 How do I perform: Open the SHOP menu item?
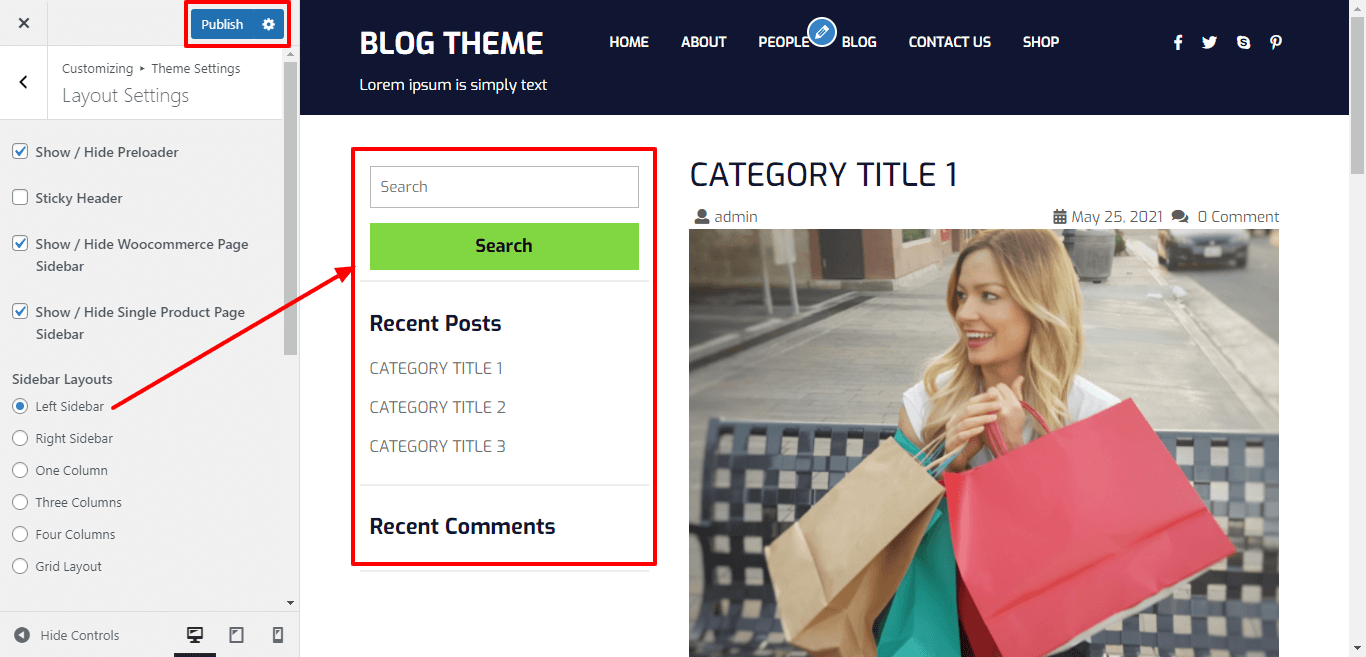coord(1041,42)
